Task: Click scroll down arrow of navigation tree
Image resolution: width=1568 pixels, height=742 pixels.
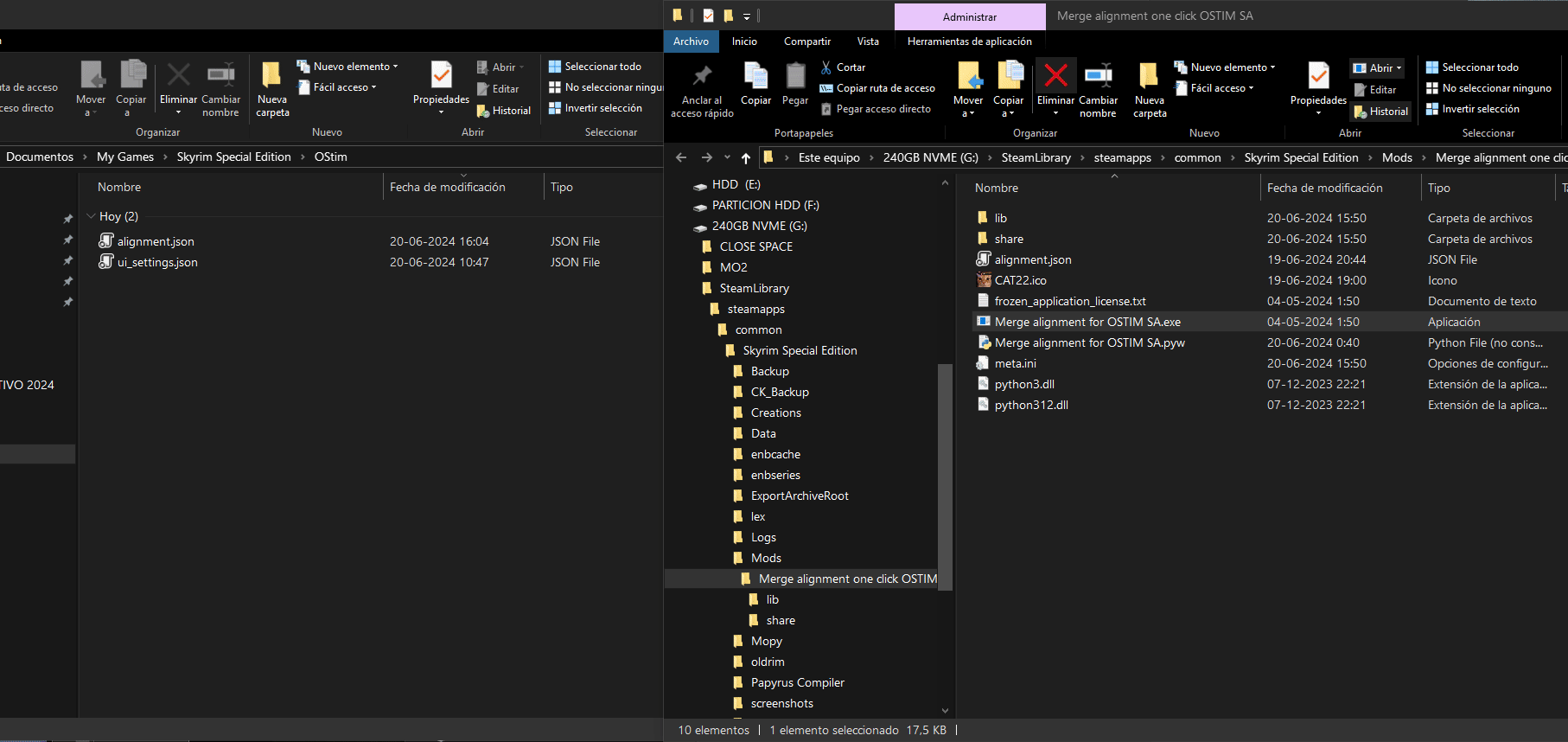Action: tap(945, 711)
